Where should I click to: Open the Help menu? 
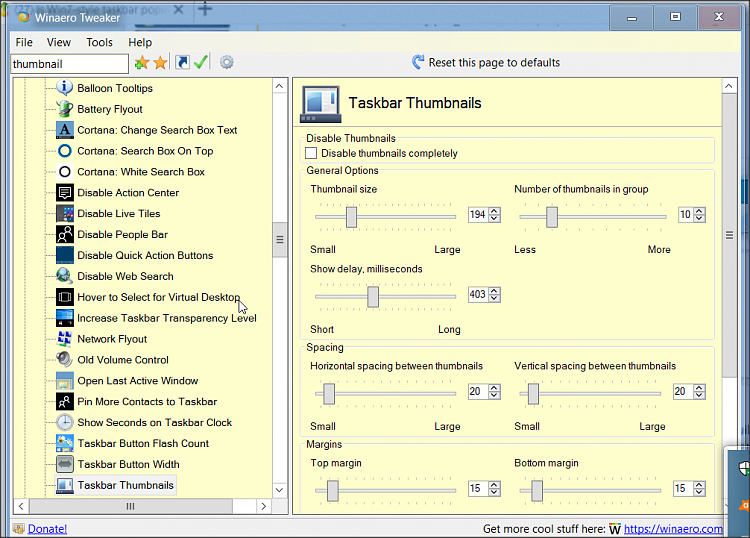[140, 42]
